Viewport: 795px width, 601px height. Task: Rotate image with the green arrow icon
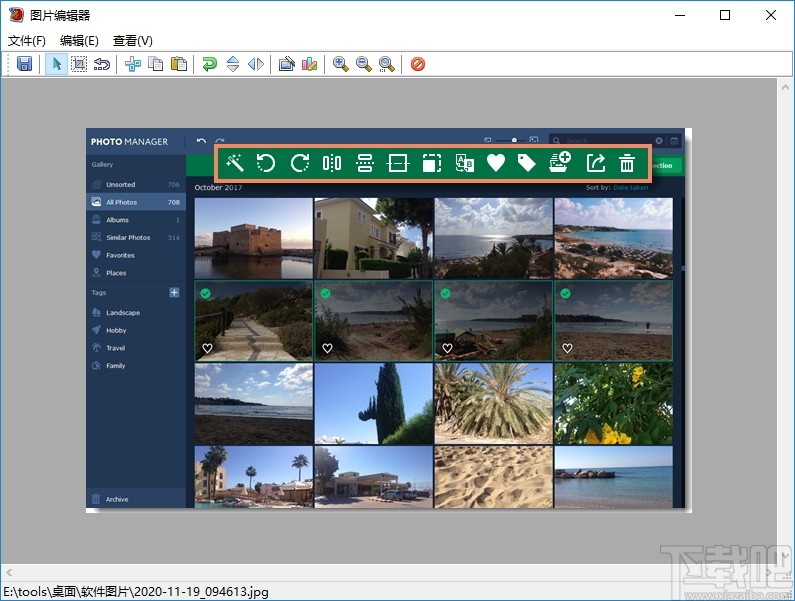coord(209,64)
